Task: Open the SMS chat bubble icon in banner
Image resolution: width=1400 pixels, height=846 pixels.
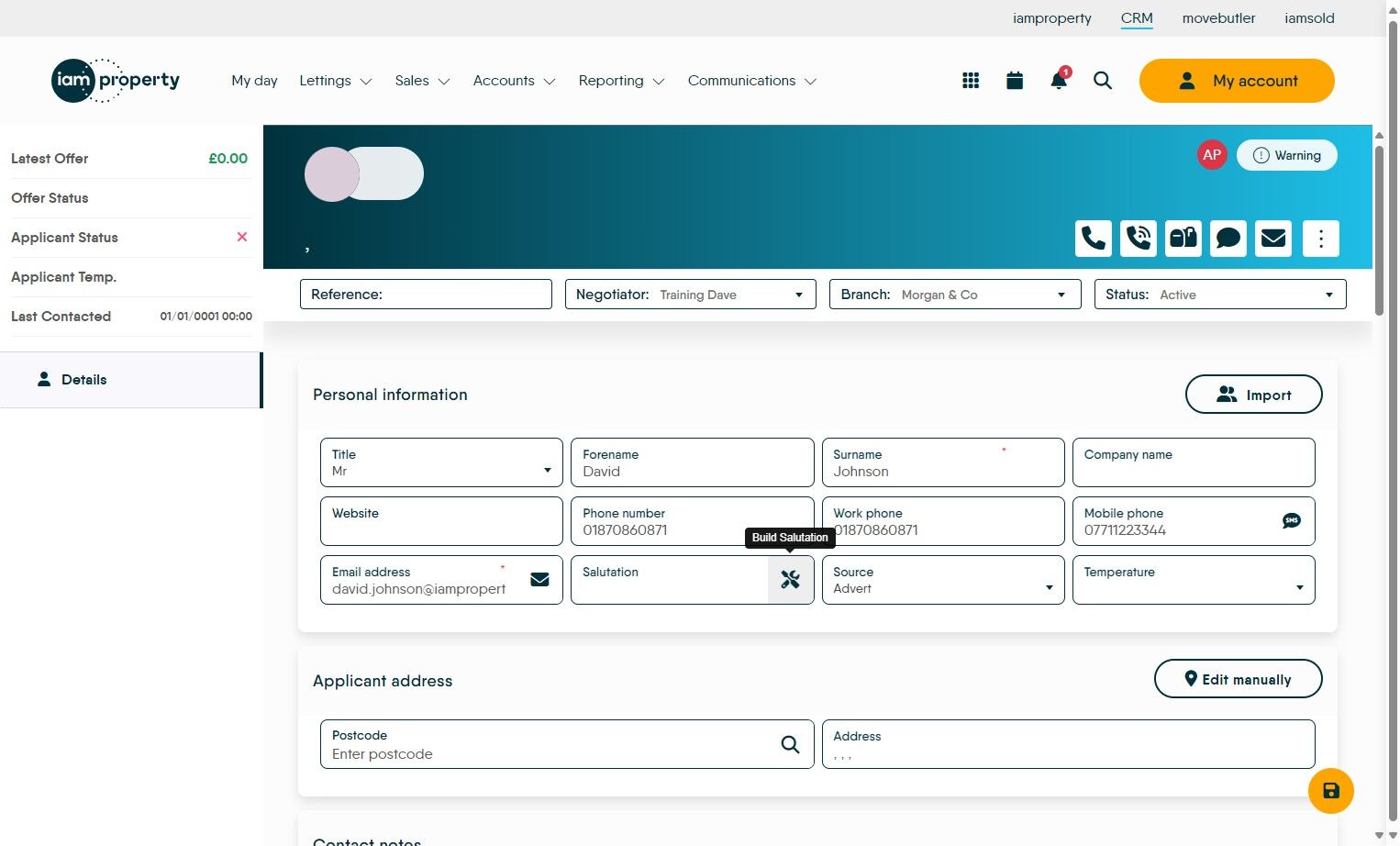Action: coord(1228,239)
